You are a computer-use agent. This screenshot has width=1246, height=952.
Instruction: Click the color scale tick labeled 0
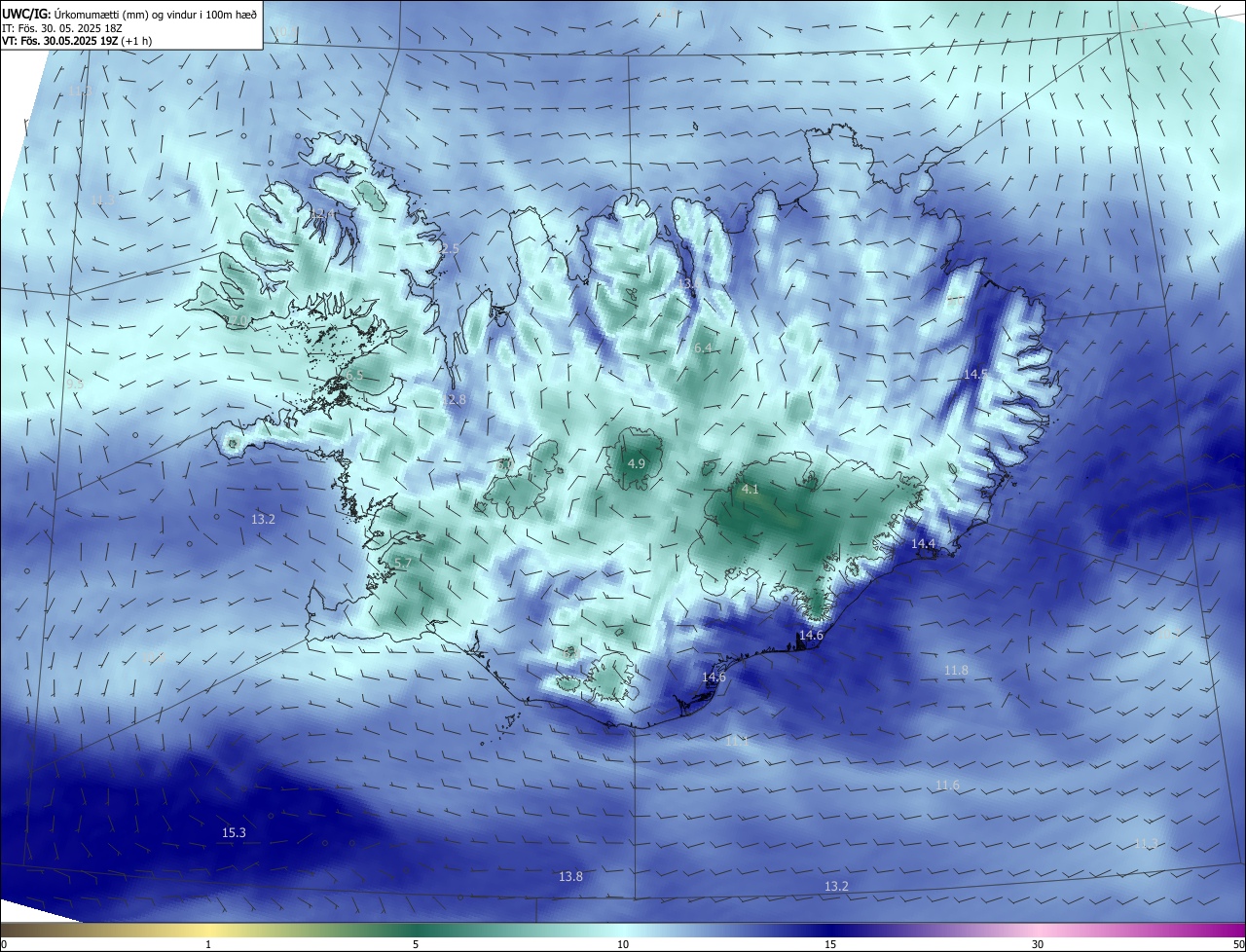coord(3,944)
